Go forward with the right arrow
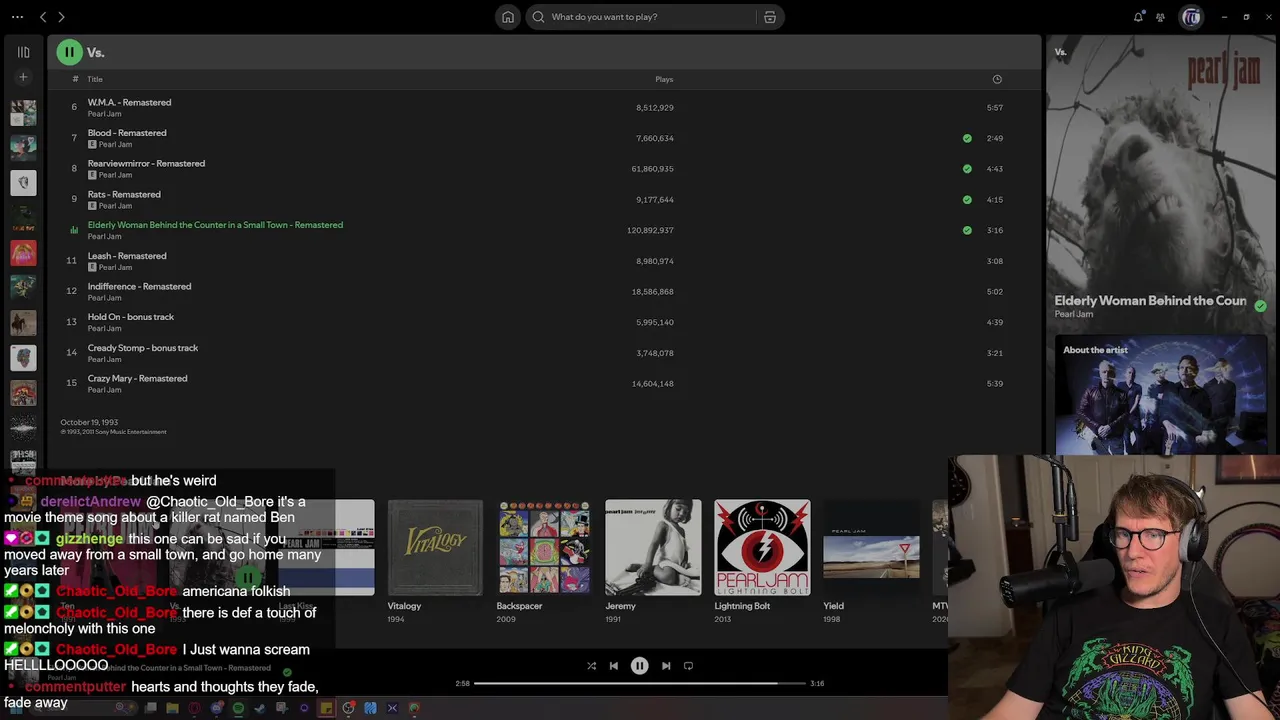Image resolution: width=1280 pixels, height=720 pixels. [61, 17]
